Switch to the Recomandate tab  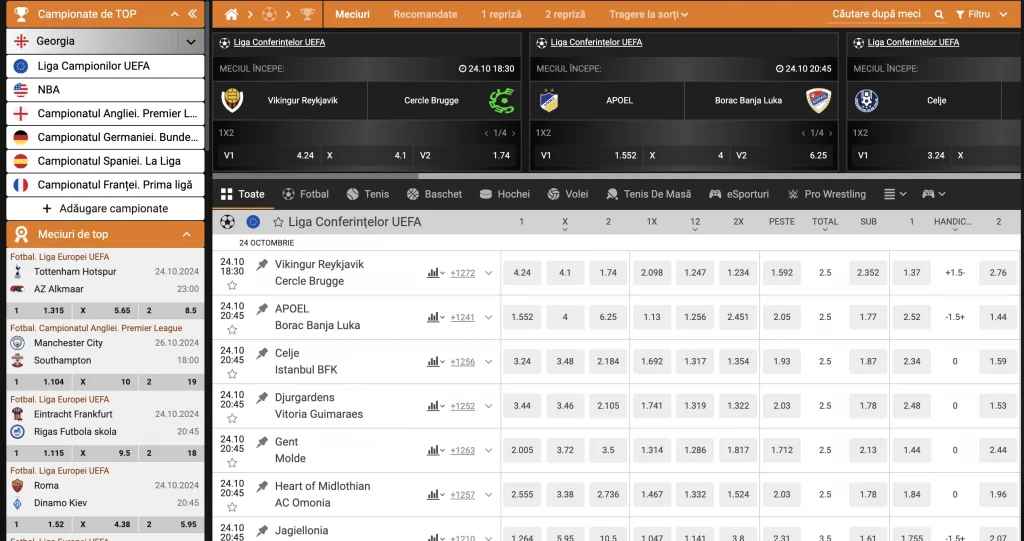tap(425, 15)
